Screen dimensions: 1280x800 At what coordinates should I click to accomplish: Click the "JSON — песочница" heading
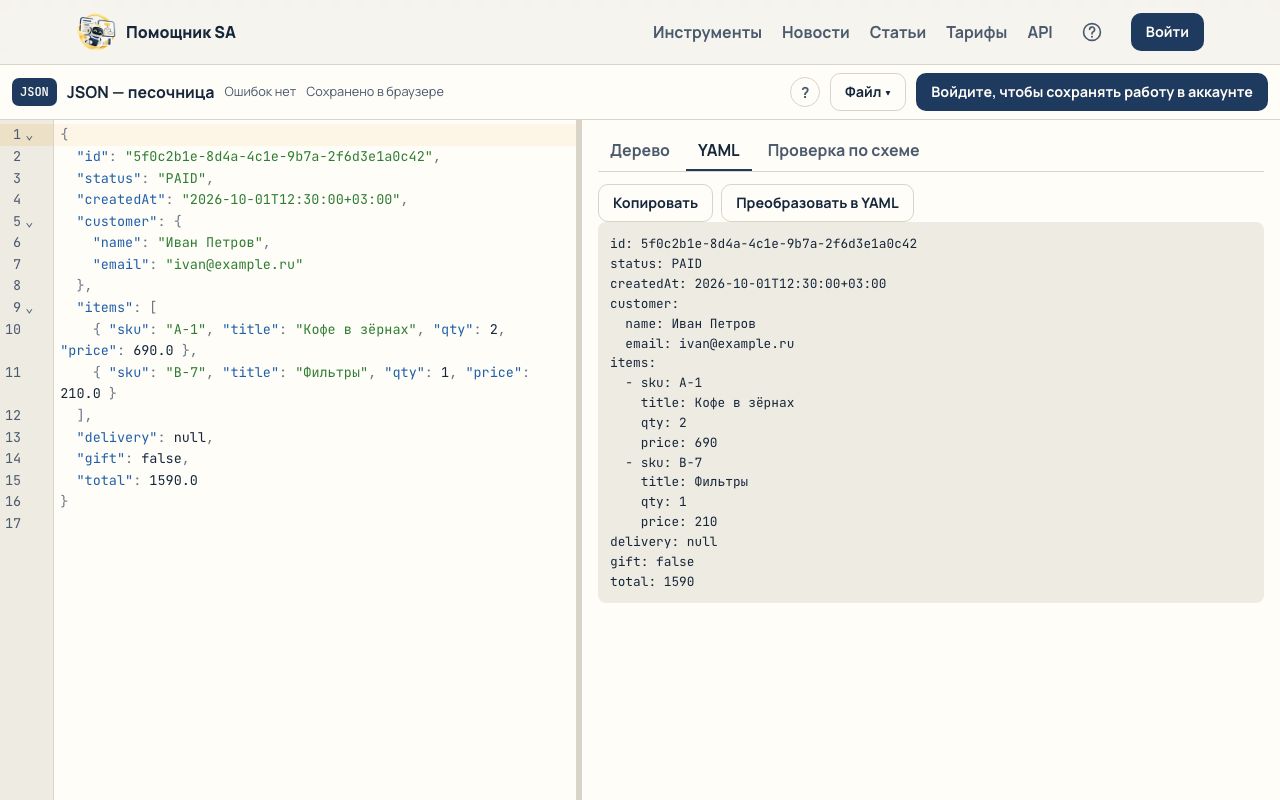pyautogui.click(x=140, y=92)
